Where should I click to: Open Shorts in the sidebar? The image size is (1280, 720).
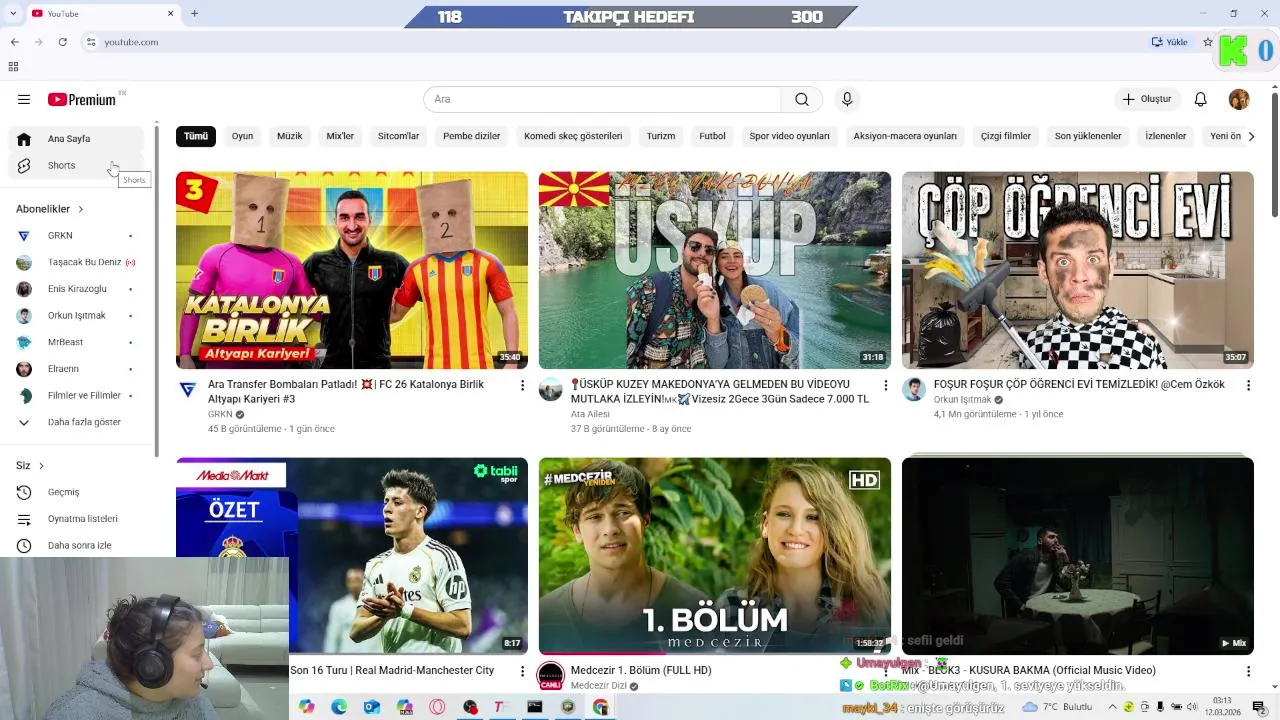[x=75, y=165]
